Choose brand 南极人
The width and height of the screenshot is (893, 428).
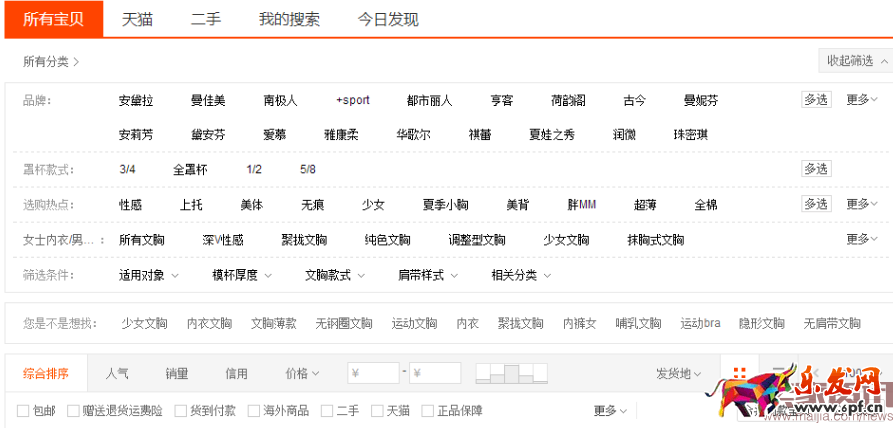[x=280, y=101]
